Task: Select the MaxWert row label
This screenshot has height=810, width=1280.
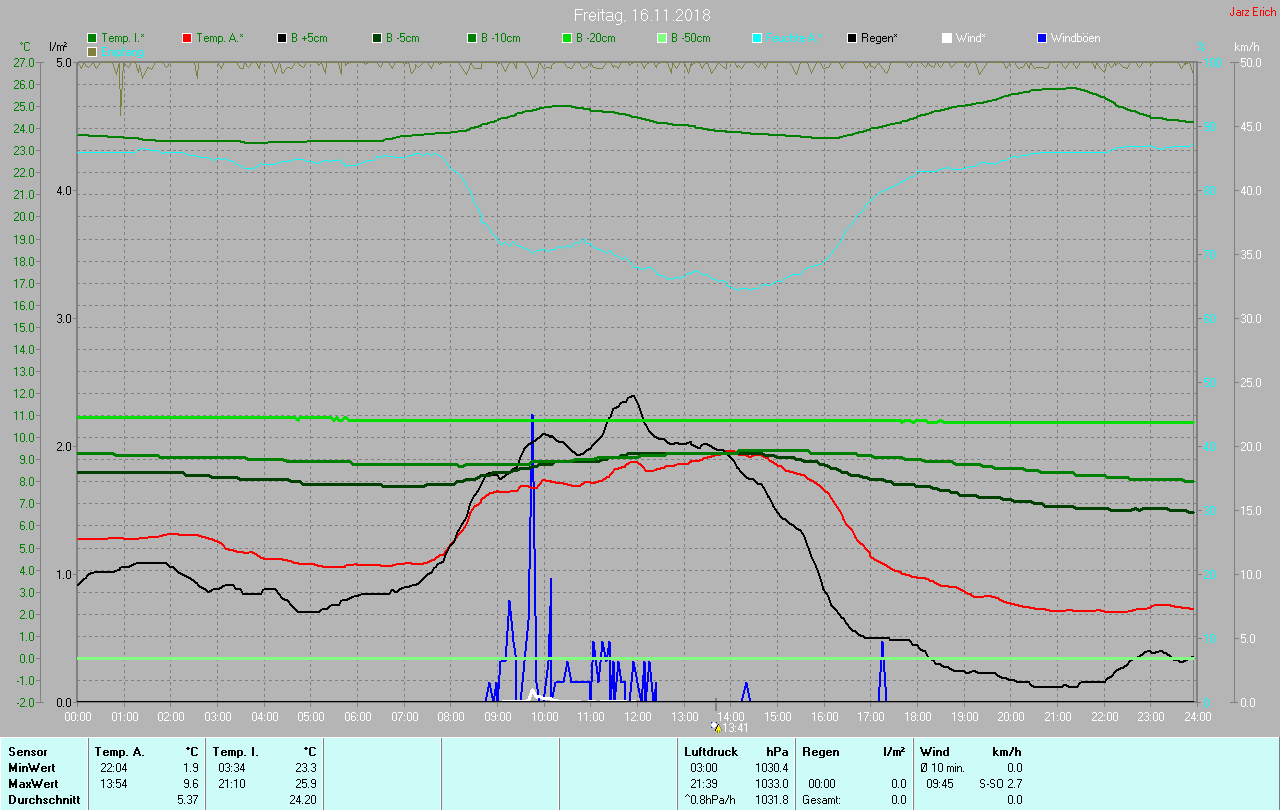Action: (31, 784)
